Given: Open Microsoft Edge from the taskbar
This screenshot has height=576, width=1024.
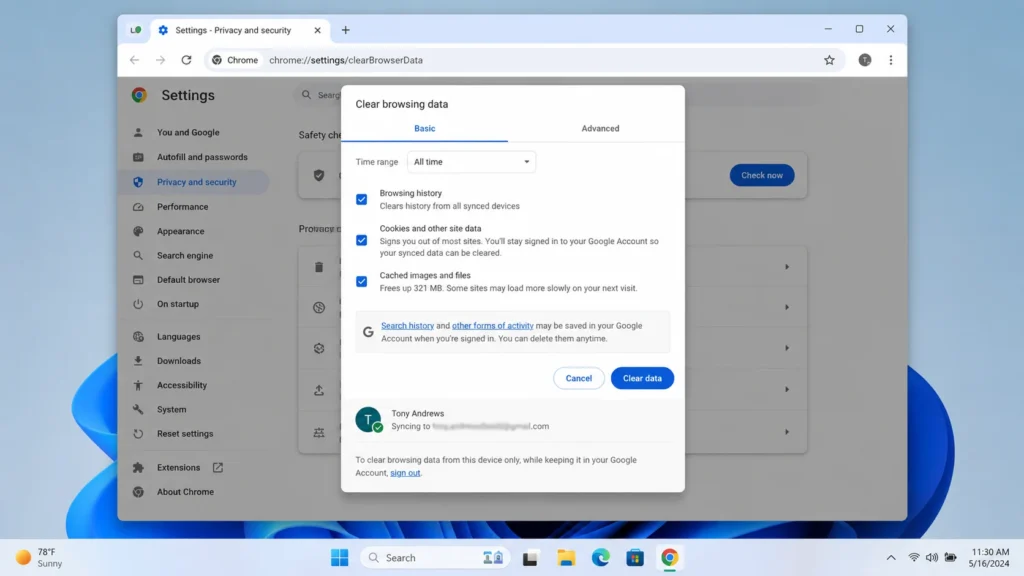Looking at the screenshot, I should pos(601,558).
